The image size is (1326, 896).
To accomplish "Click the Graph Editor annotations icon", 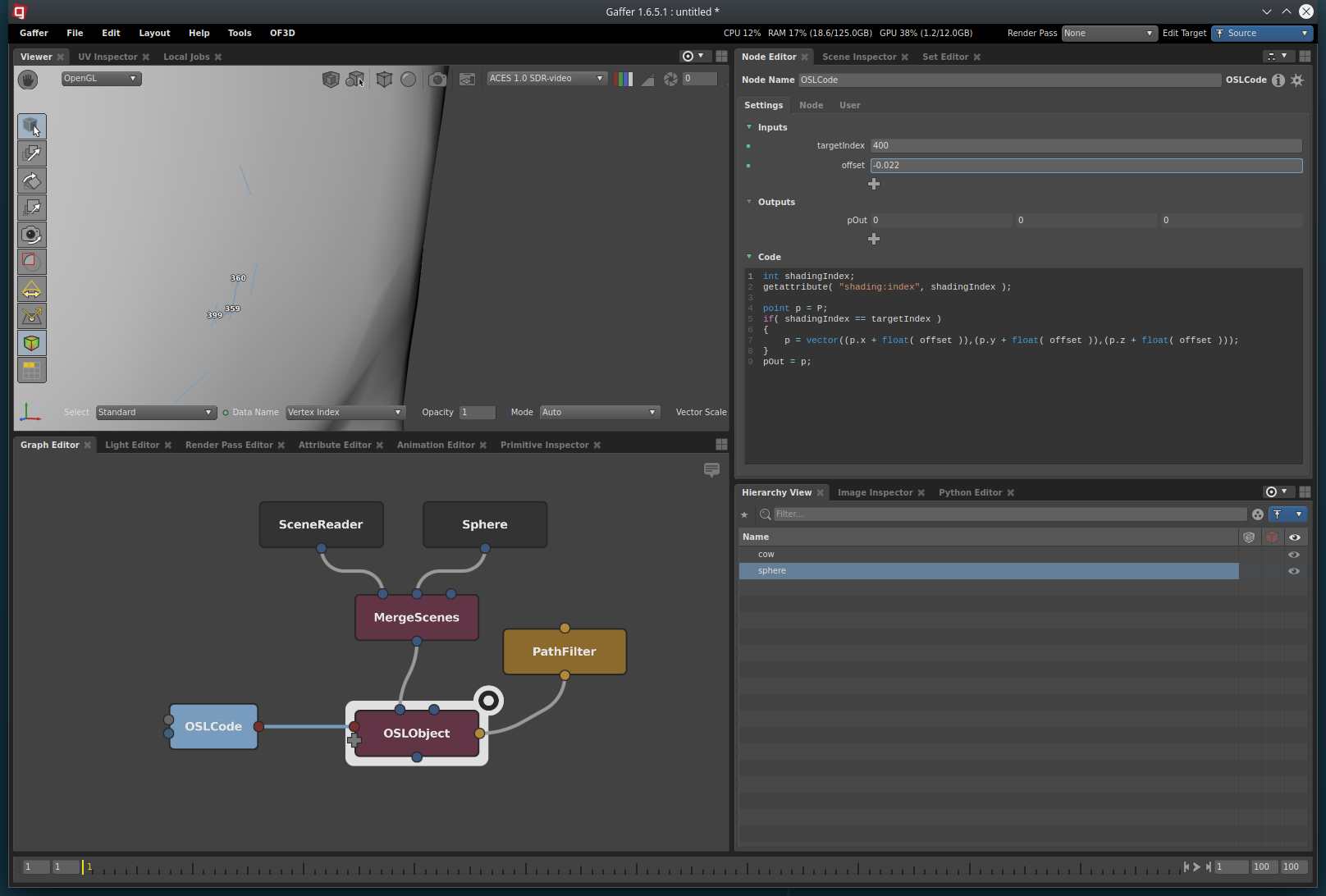I will 711,469.
